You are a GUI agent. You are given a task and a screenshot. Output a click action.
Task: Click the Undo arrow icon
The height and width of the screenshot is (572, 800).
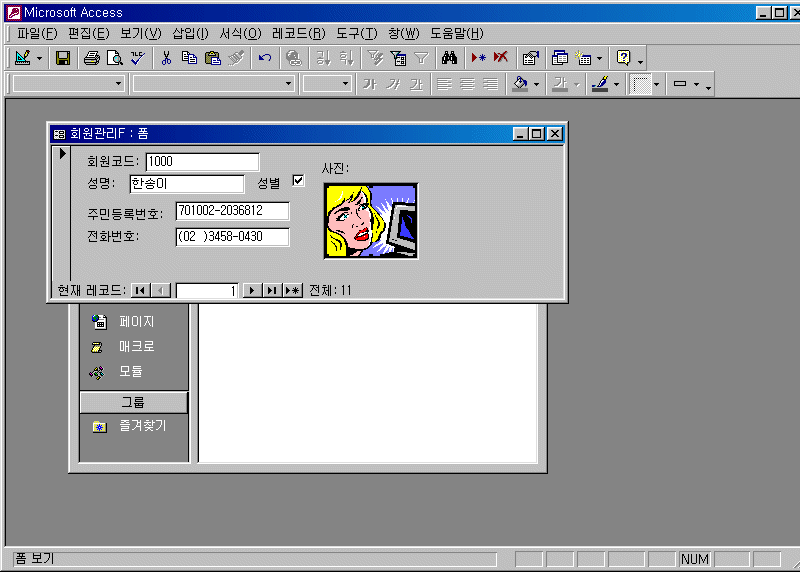point(265,58)
